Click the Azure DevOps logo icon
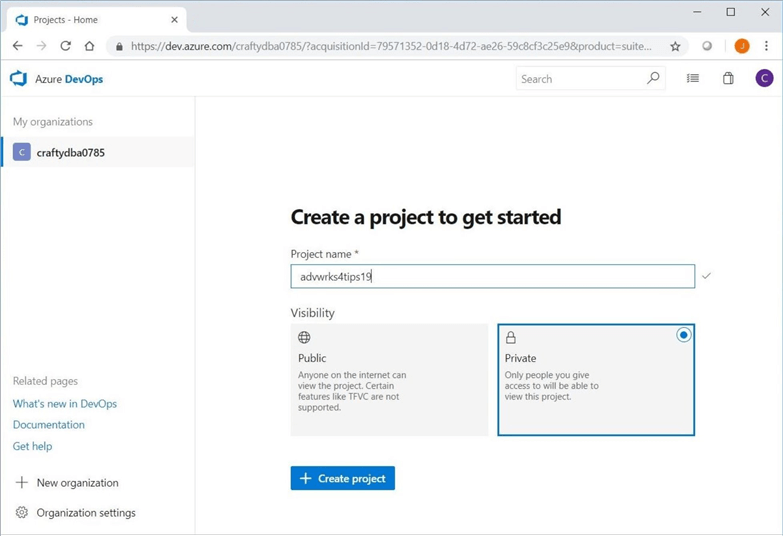 coord(18,79)
